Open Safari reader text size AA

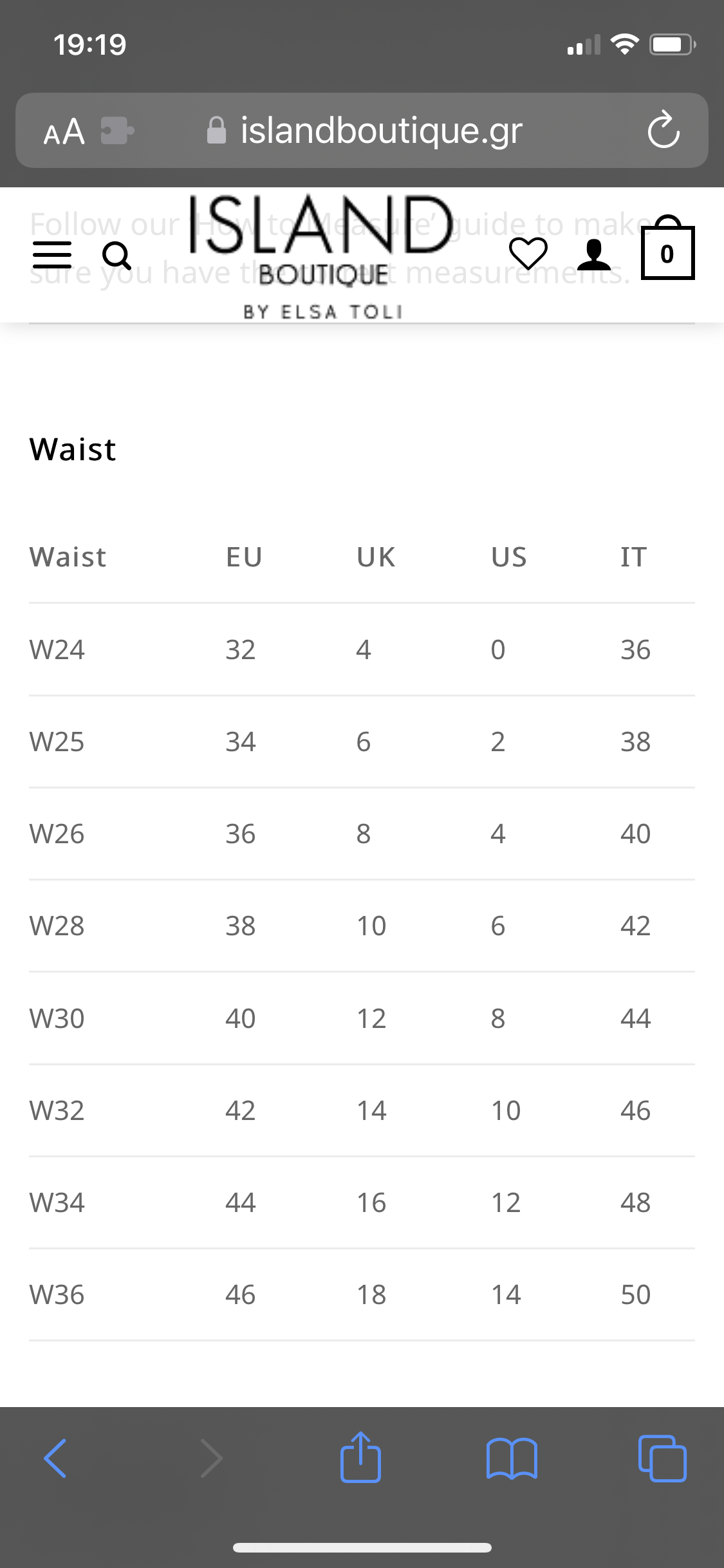click(64, 131)
